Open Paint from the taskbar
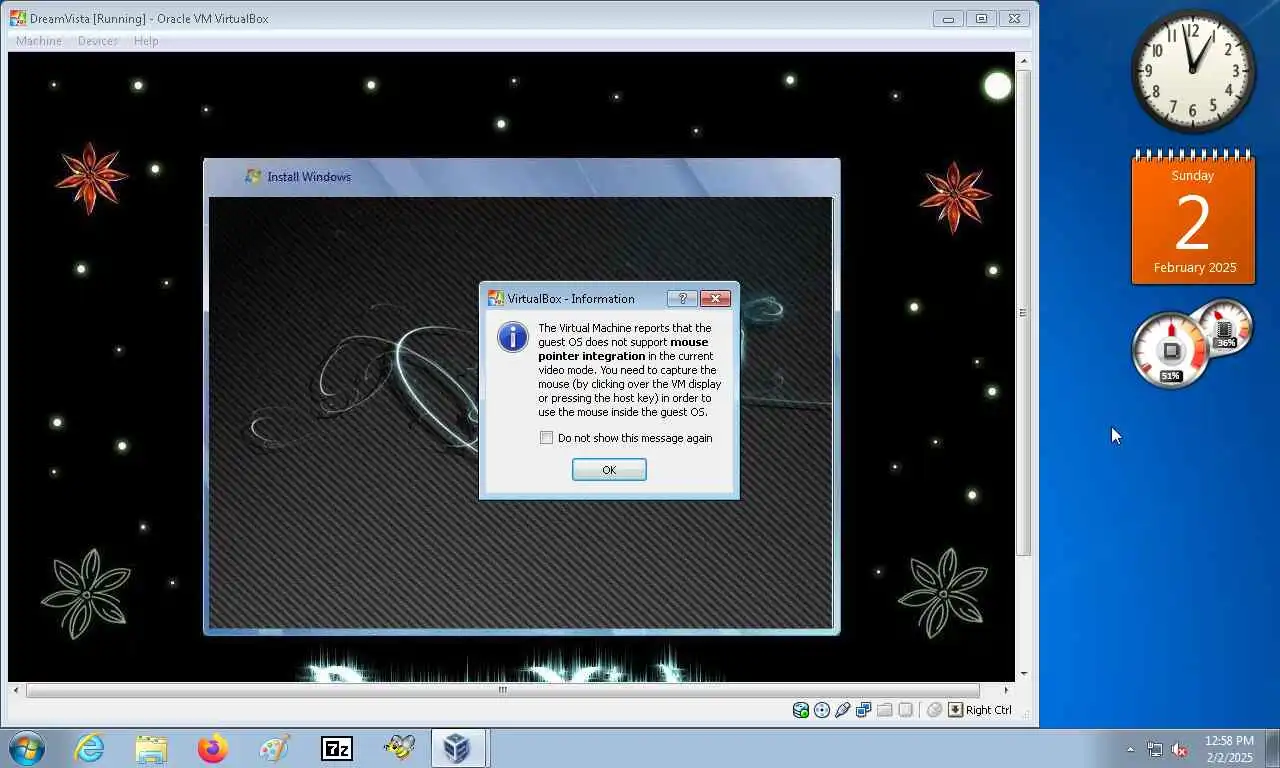The width and height of the screenshot is (1280, 768). pos(274,748)
